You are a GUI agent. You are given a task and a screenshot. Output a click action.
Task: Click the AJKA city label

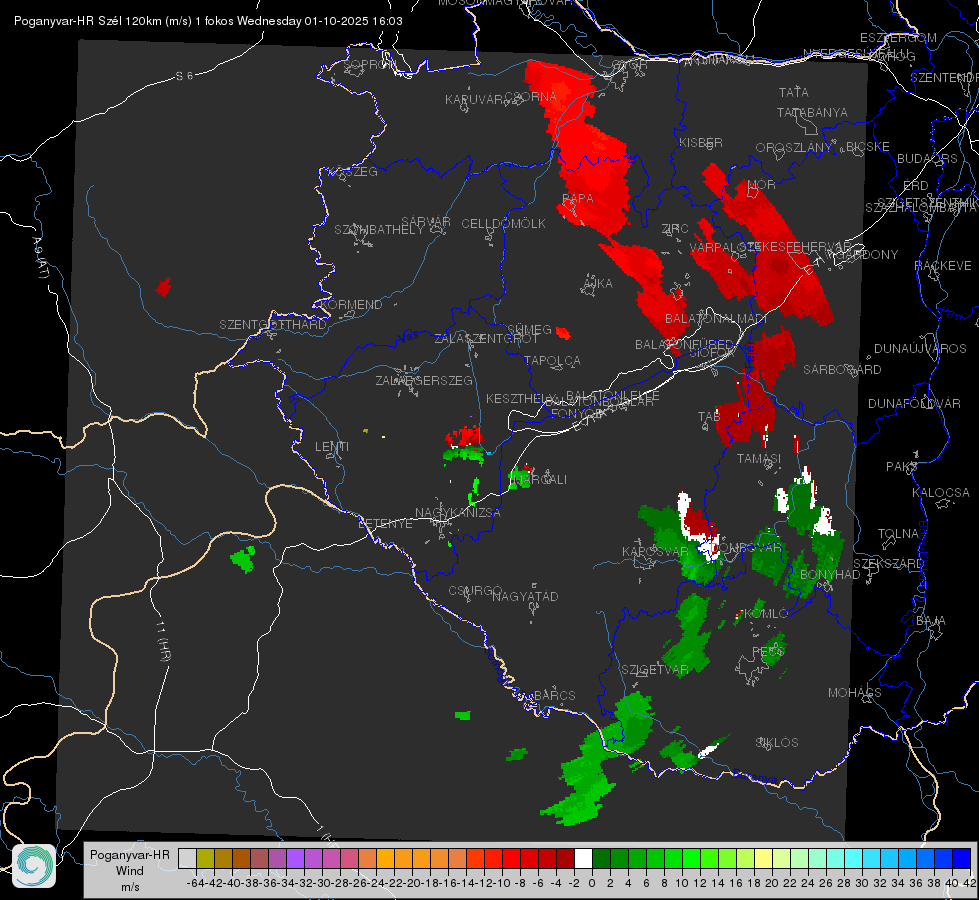pyautogui.click(x=598, y=284)
